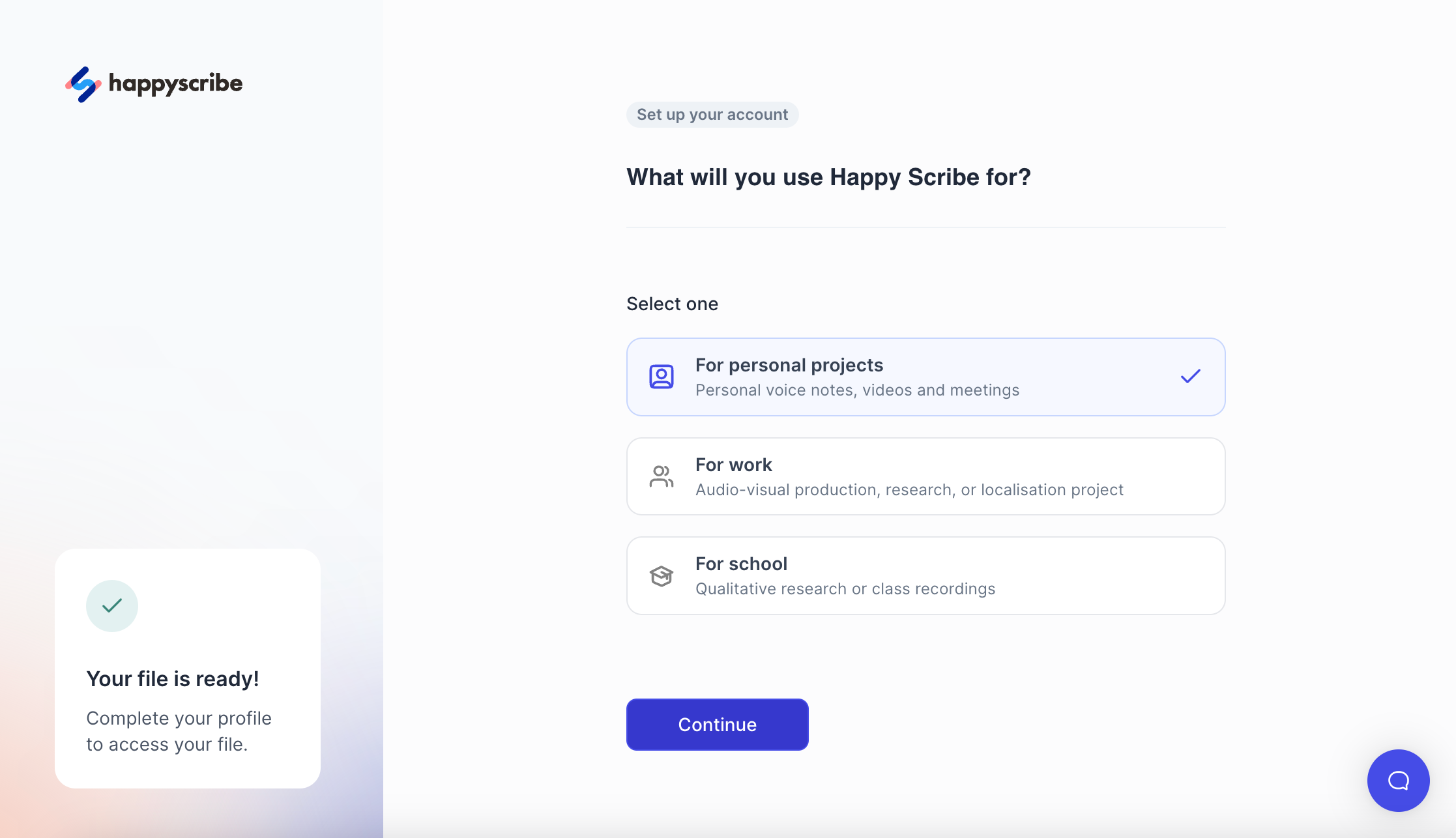Click the "What will you use Happy Scribe for?" heading

point(828,177)
